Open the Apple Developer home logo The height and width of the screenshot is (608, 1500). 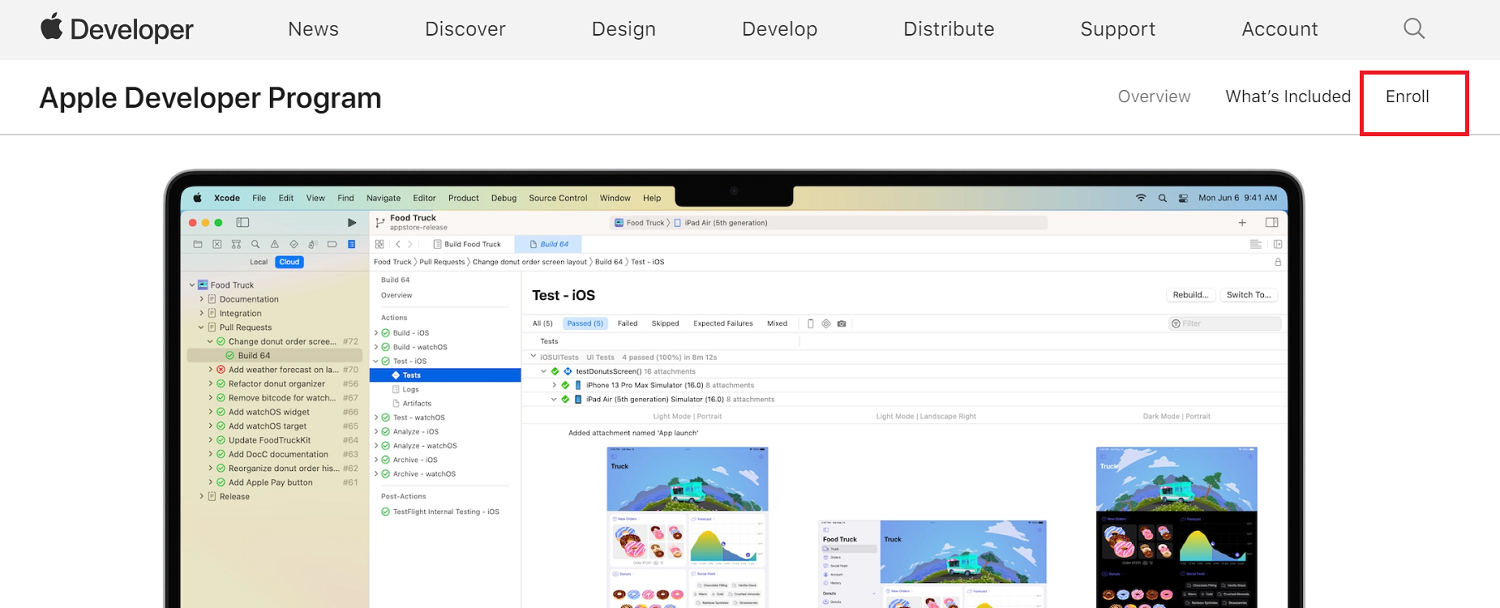[117, 29]
